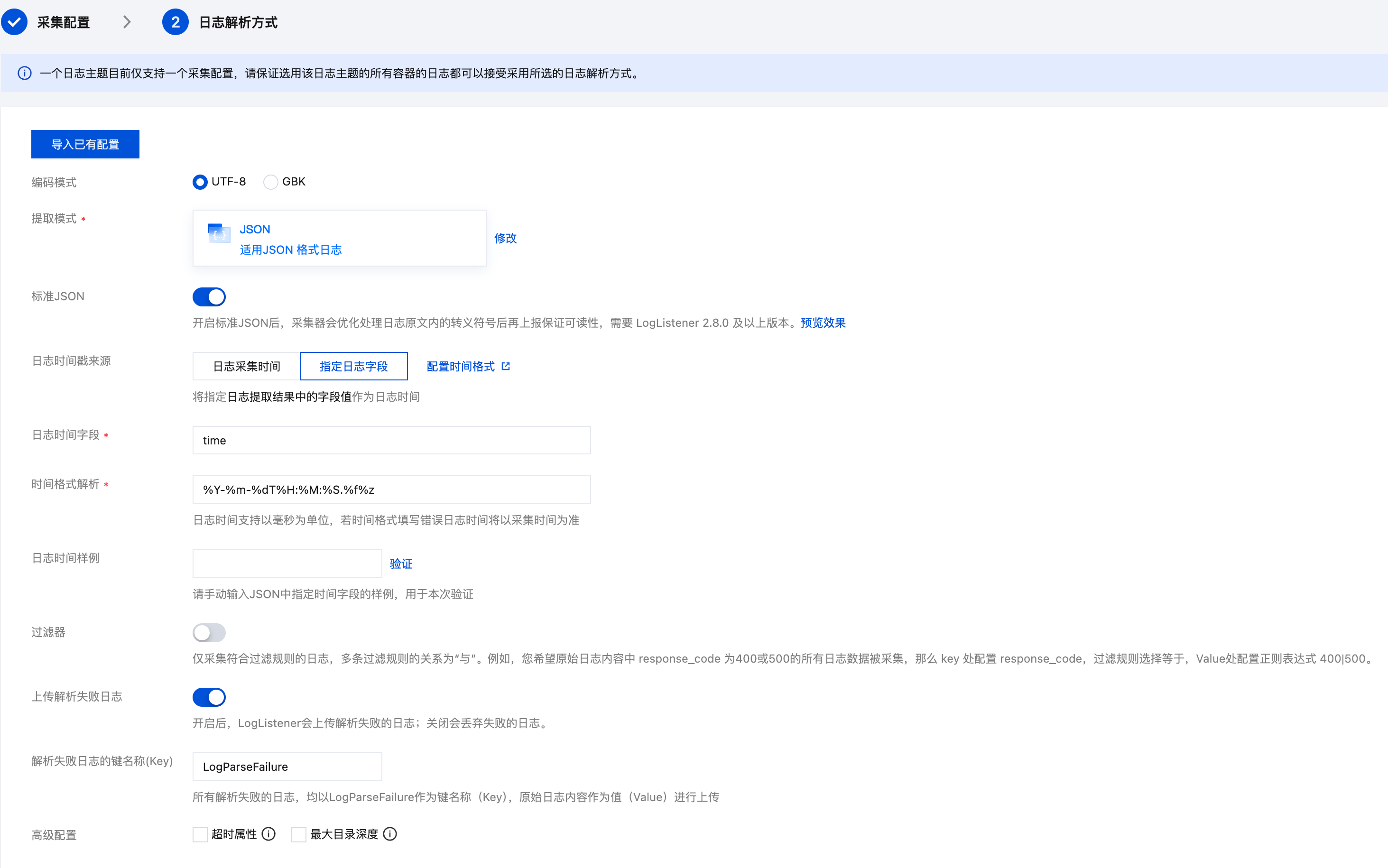Select the 指定日志字段 tab option
Viewport: 1388px width, 868px height.
[x=353, y=366]
